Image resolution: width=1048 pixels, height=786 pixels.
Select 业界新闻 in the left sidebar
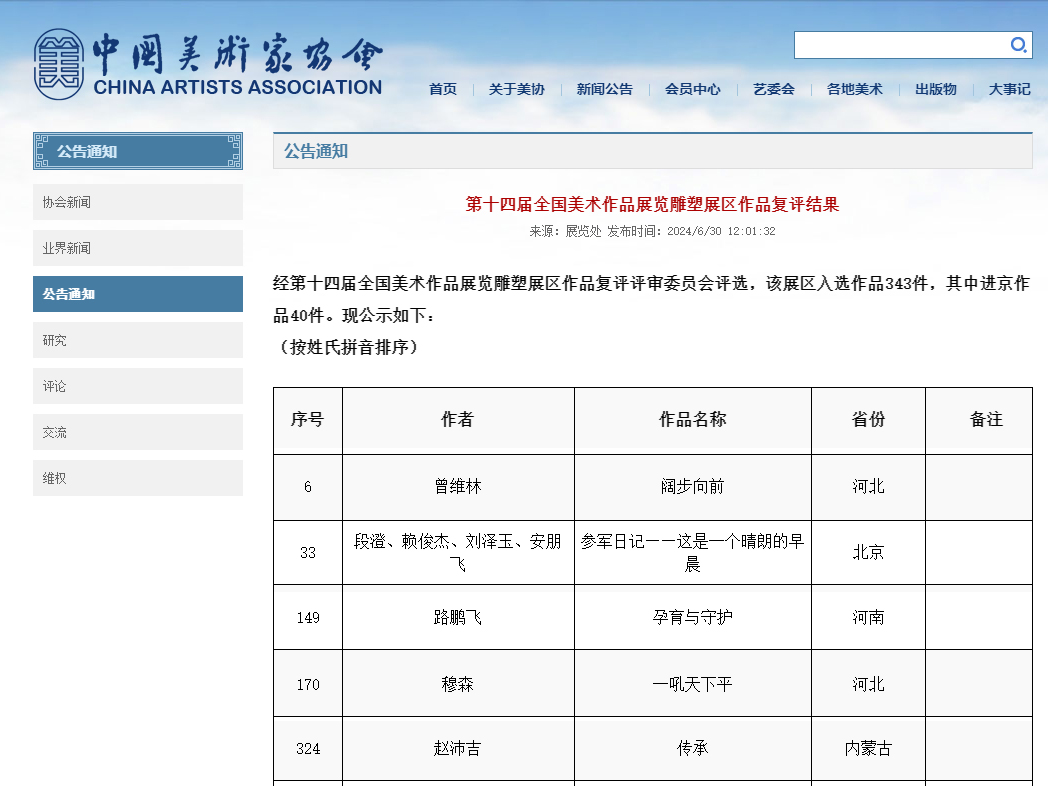pos(138,248)
